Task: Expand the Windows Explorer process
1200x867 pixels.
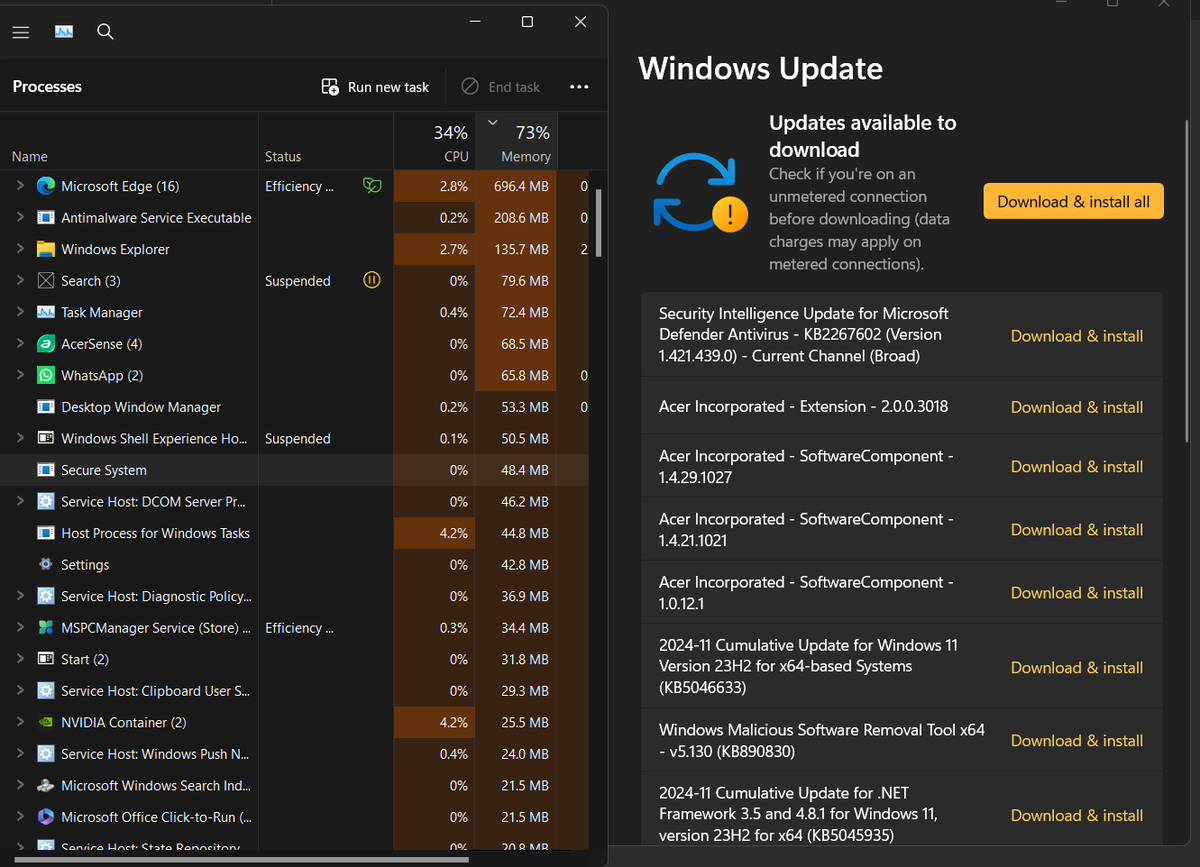Action: coord(20,249)
